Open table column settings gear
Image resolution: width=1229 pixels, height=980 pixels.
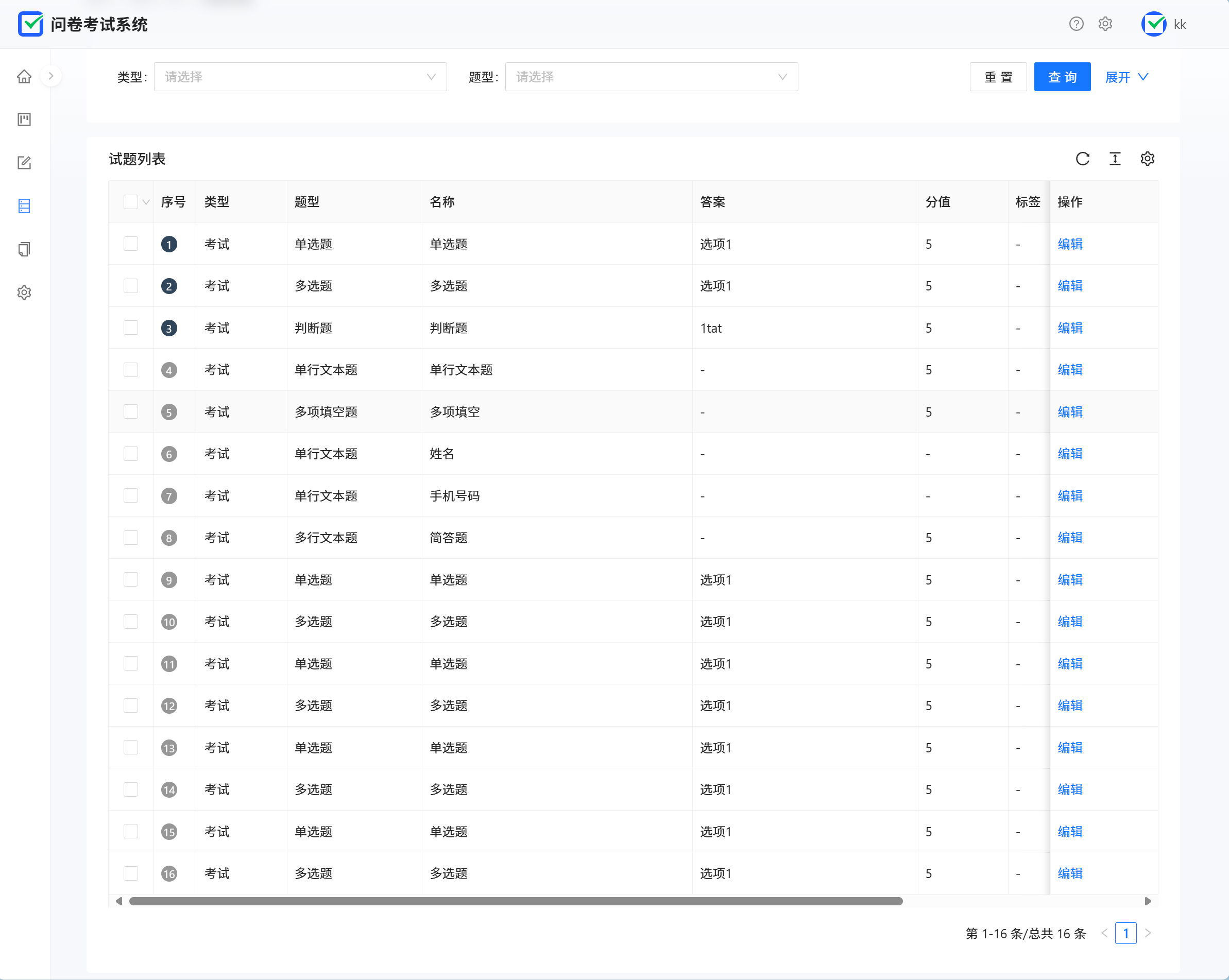tap(1147, 159)
